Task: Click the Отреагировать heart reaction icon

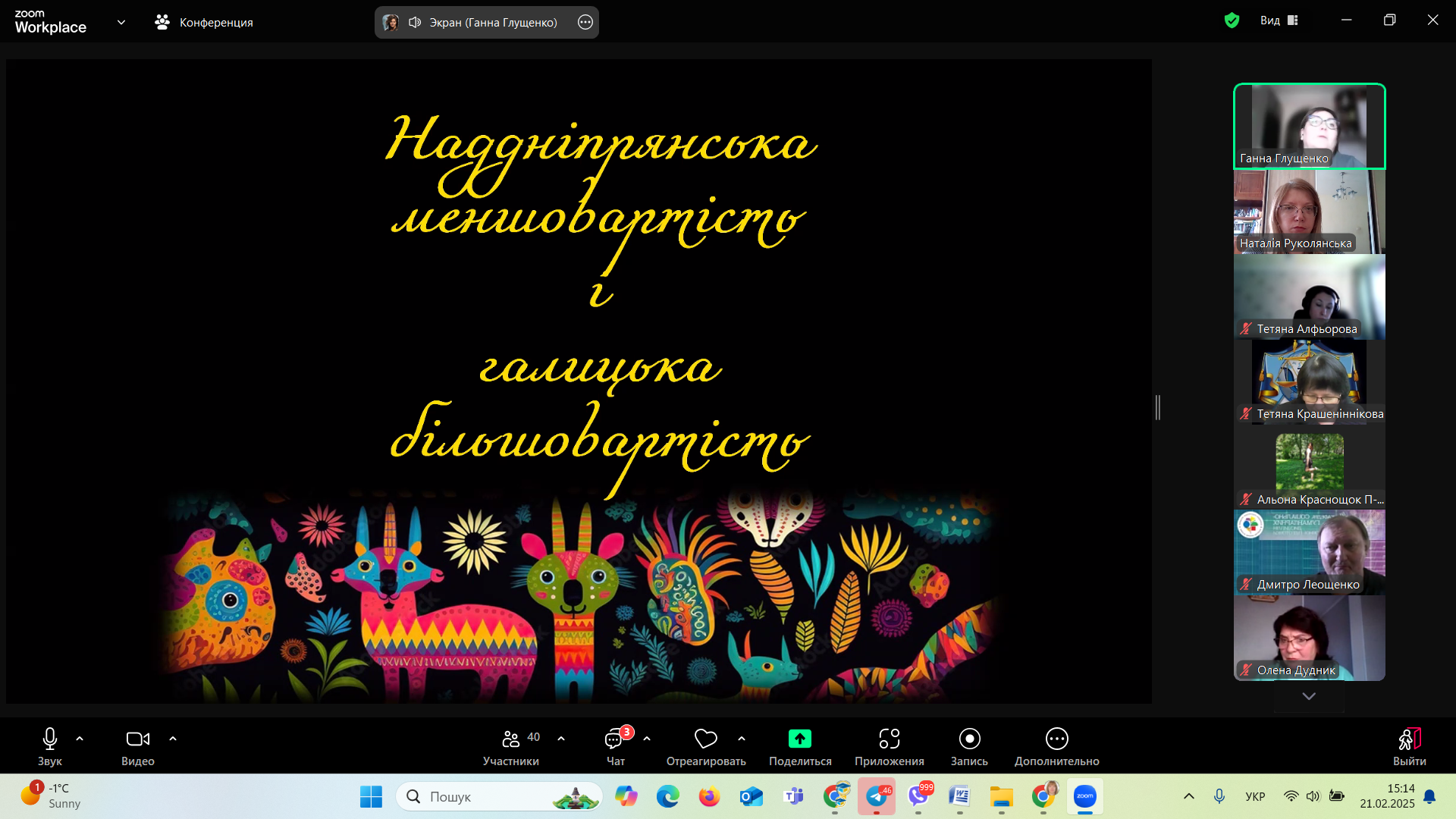Action: (705, 739)
